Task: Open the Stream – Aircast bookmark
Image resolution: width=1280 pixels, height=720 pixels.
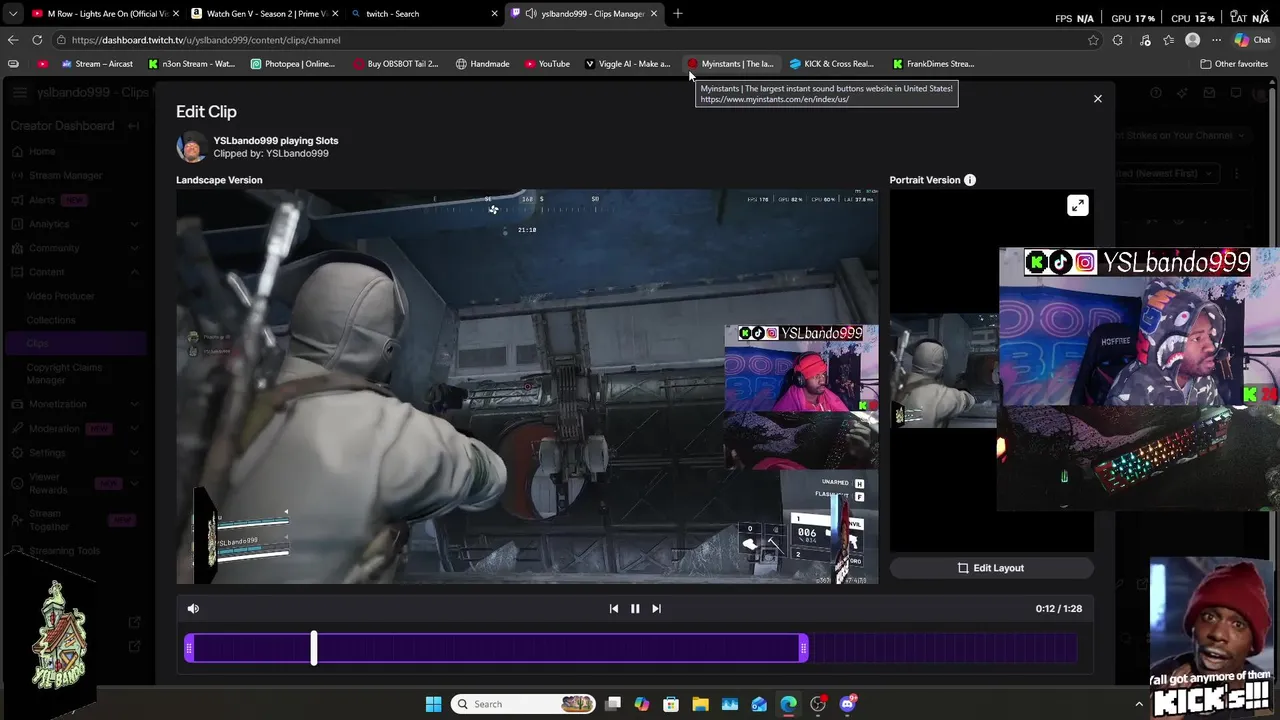Action: click(x=97, y=64)
